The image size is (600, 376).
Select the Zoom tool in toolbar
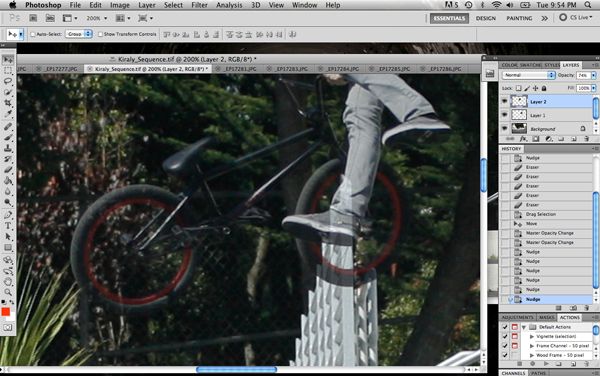tap(8, 292)
